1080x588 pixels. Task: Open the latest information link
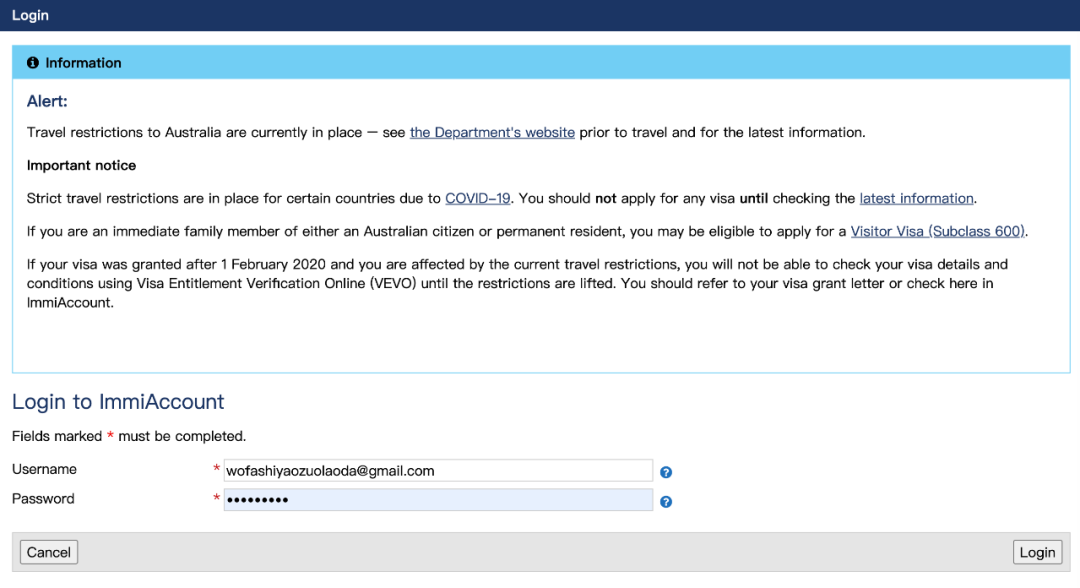click(916, 198)
